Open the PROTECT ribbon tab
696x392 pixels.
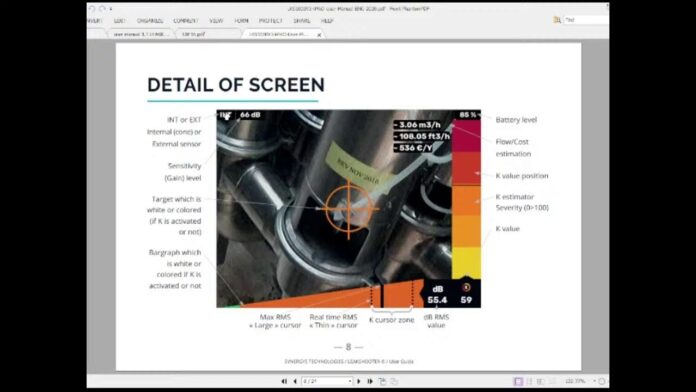pyautogui.click(x=271, y=21)
